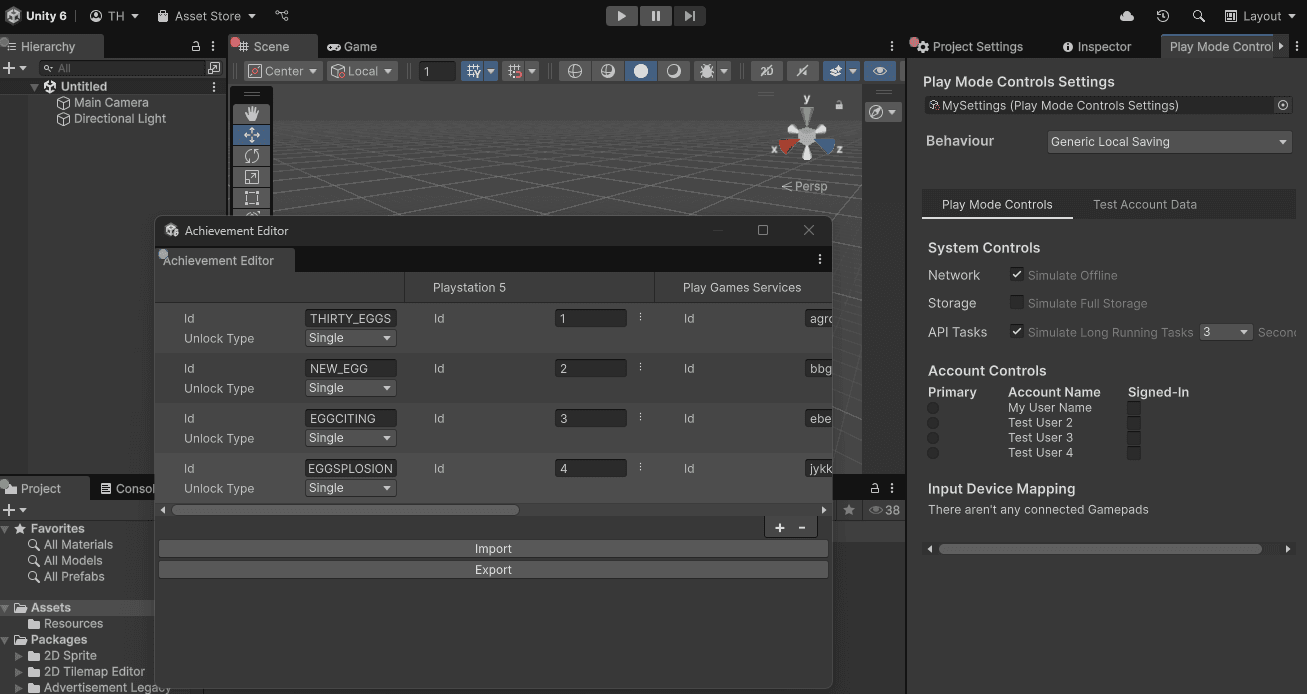The width and height of the screenshot is (1307, 694).
Task: Select the Rotate tool
Action: click(x=251, y=156)
